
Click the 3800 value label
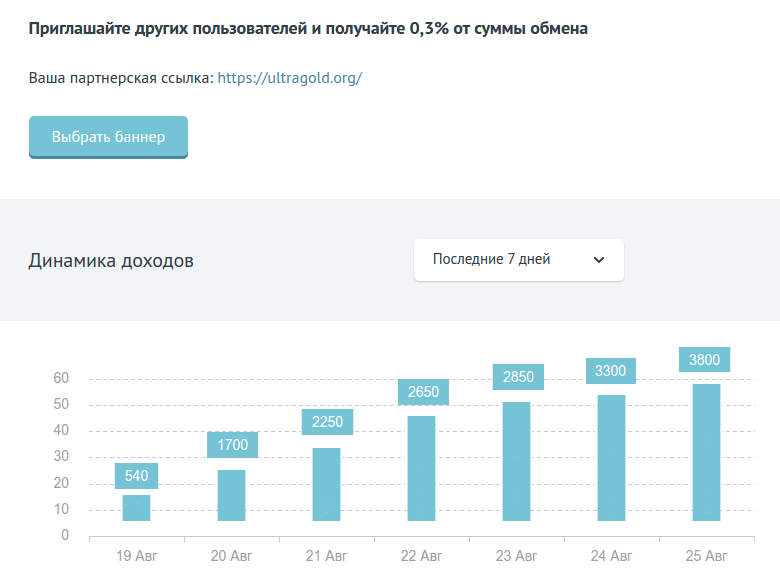(704, 359)
